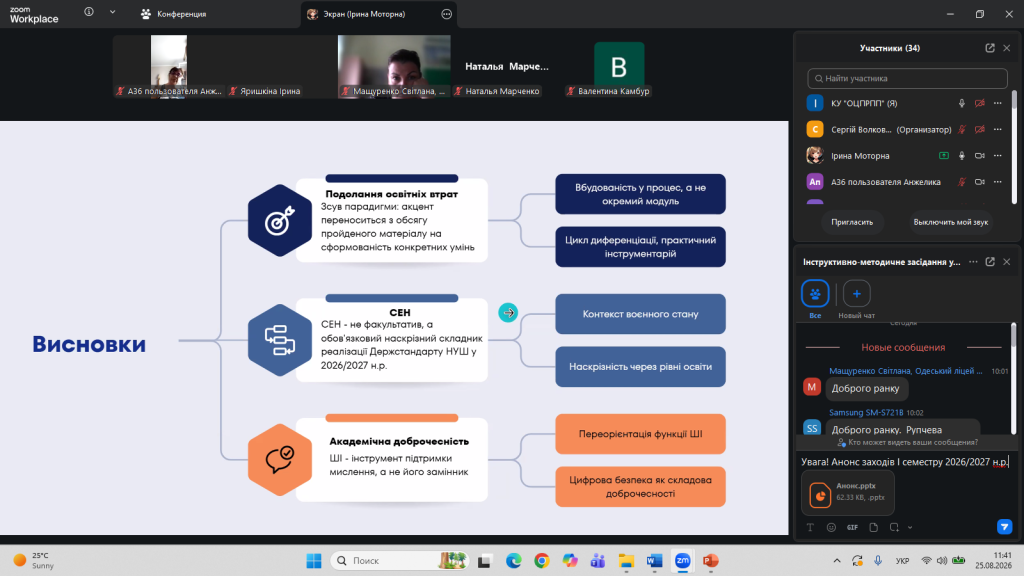The width and height of the screenshot is (1024, 576).
Task: Select А36 пользователя Анжелика video thumbnail
Action: [168, 67]
